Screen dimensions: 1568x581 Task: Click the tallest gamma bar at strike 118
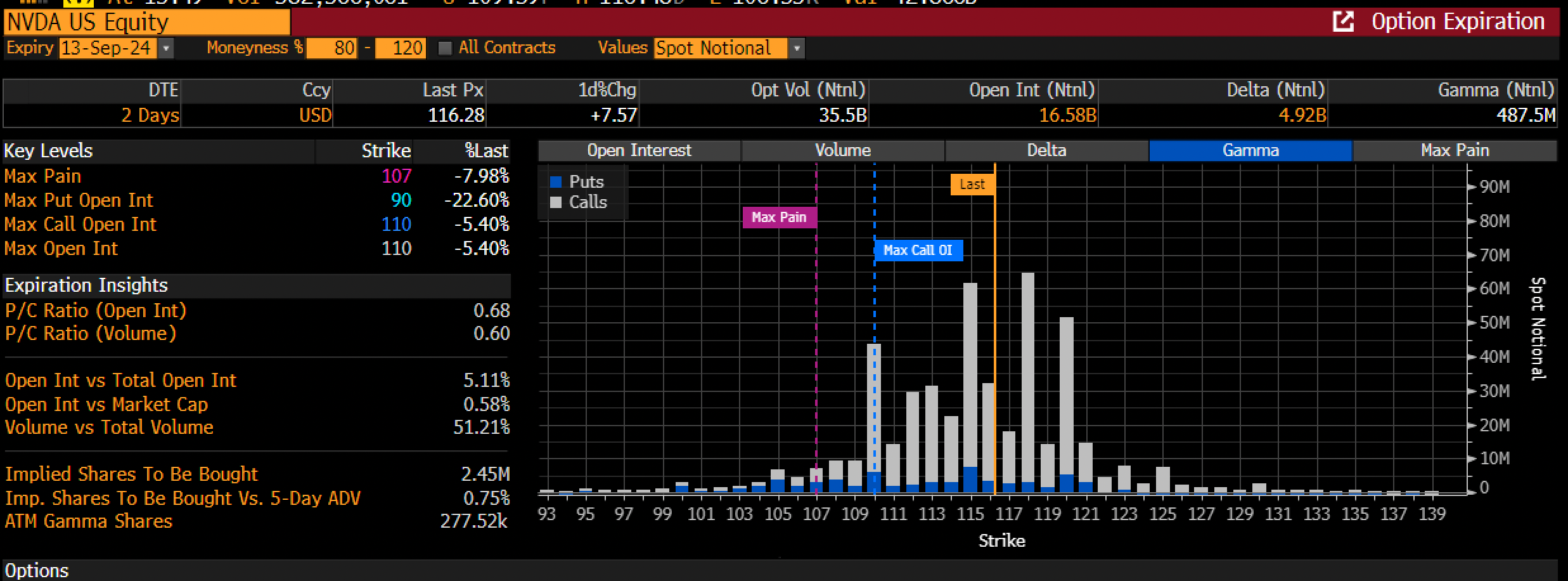[x=1028, y=382]
